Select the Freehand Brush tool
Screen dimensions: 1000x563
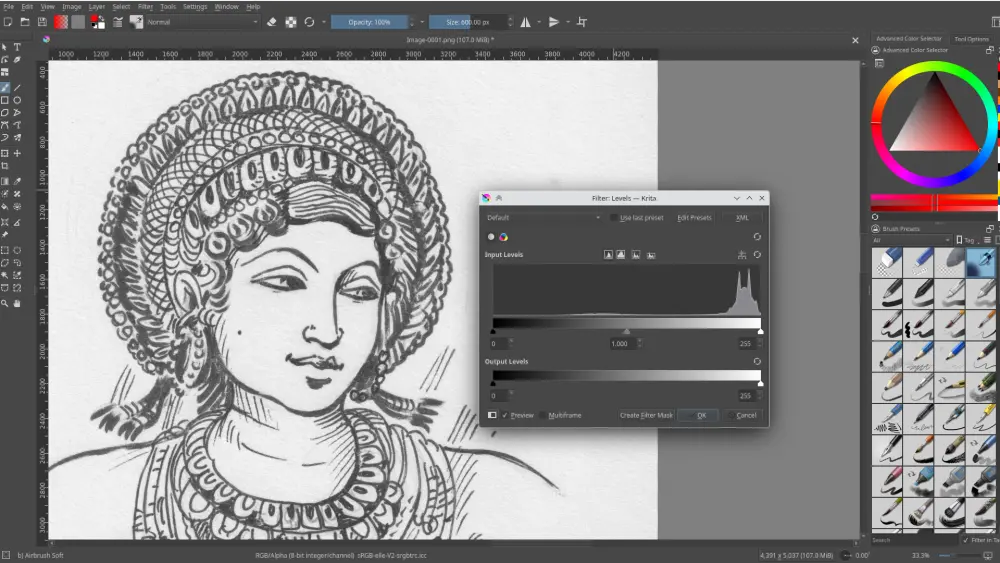click(5, 87)
